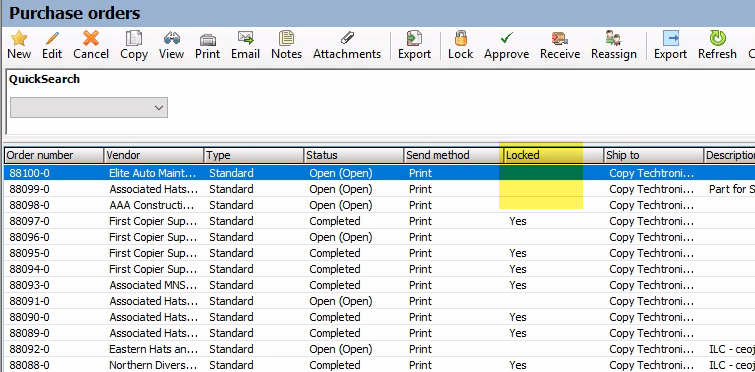Screen dimensions: 755x372
Task: Click the View glasses icon
Action: [x=171, y=38]
